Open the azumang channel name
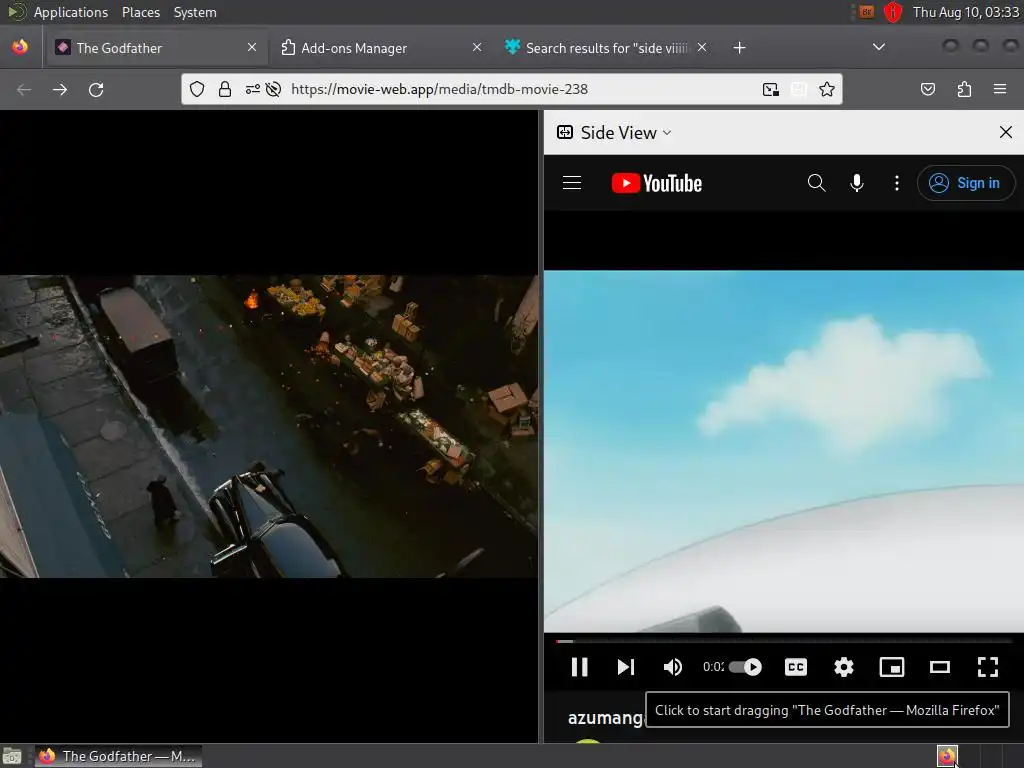The height and width of the screenshot is (768, 1024). click(605, 718)
